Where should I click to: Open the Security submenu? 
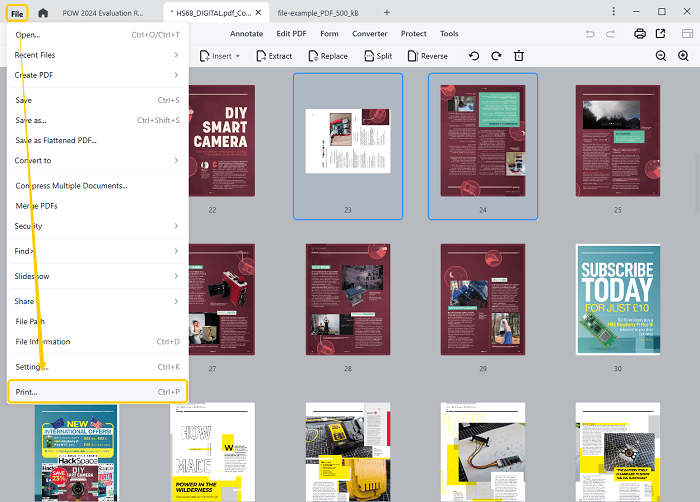(96, 226)
